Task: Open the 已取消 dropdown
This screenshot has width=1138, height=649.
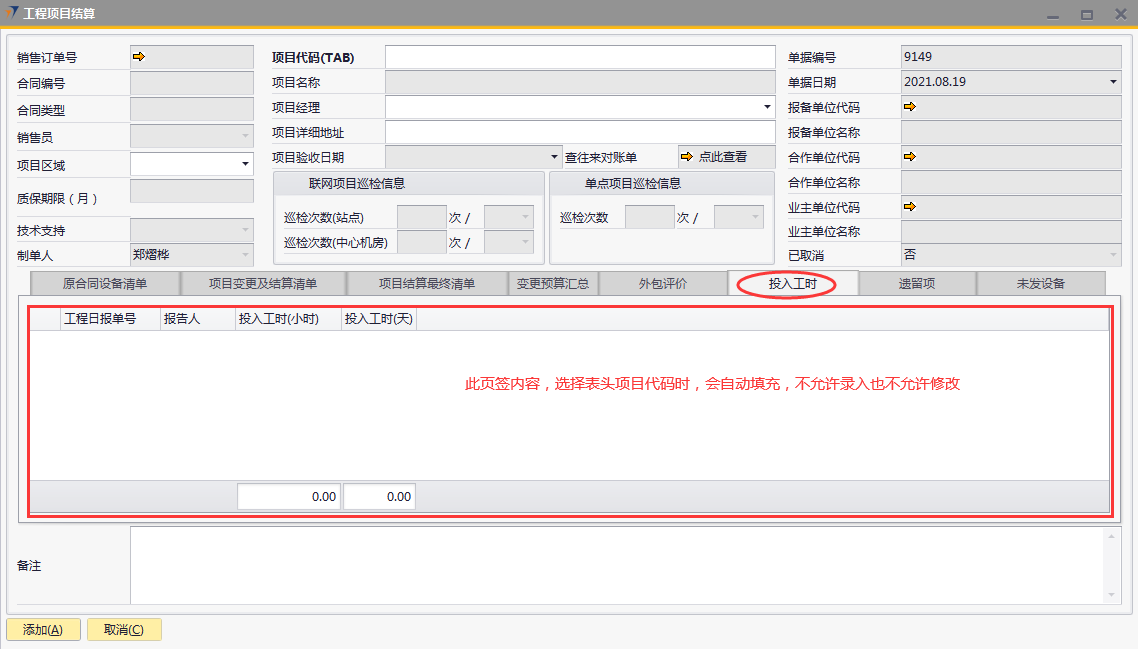Action: 1113,255
